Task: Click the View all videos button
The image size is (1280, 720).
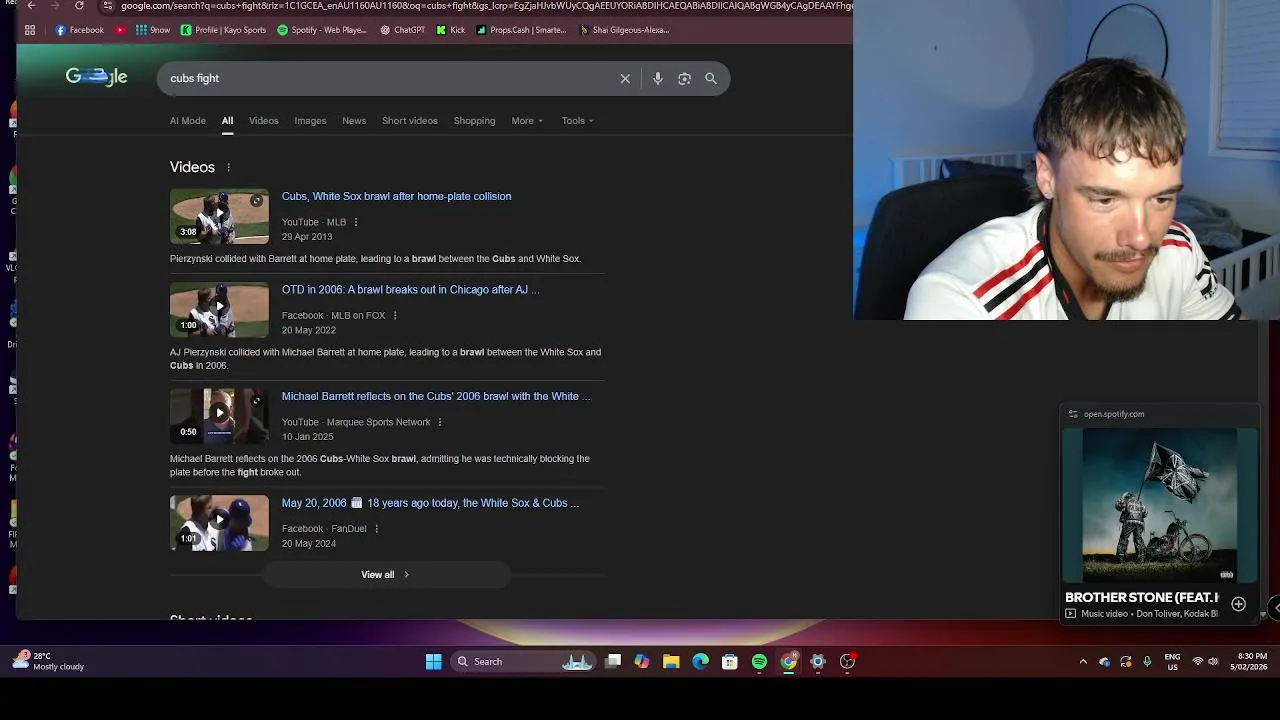Action: pos(387,575)
